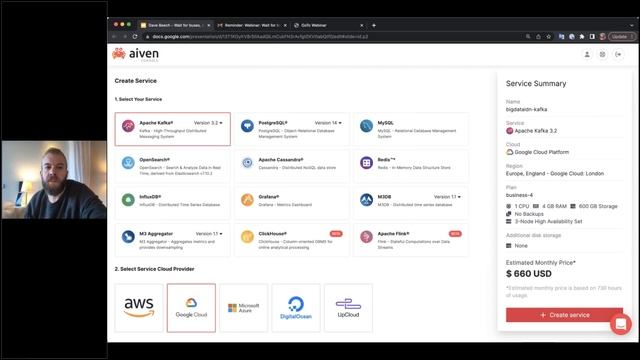Click the 3-Node High Availability Set text

point(548,222)
